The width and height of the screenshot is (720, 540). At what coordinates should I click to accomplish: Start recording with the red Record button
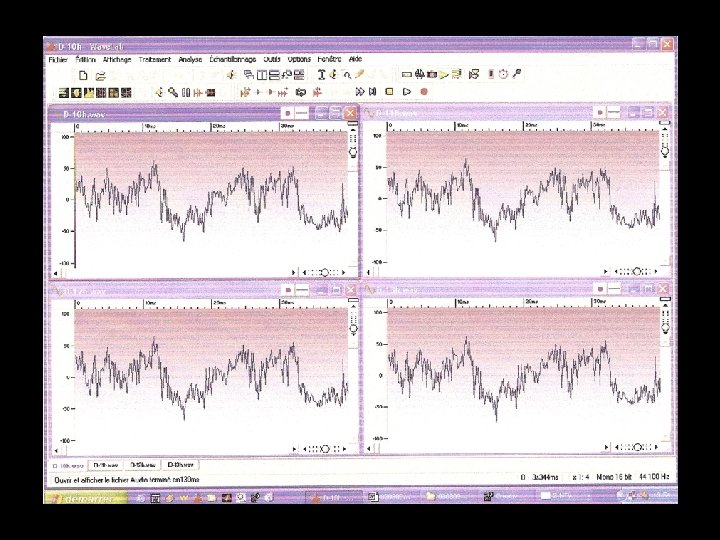(424, 92)
